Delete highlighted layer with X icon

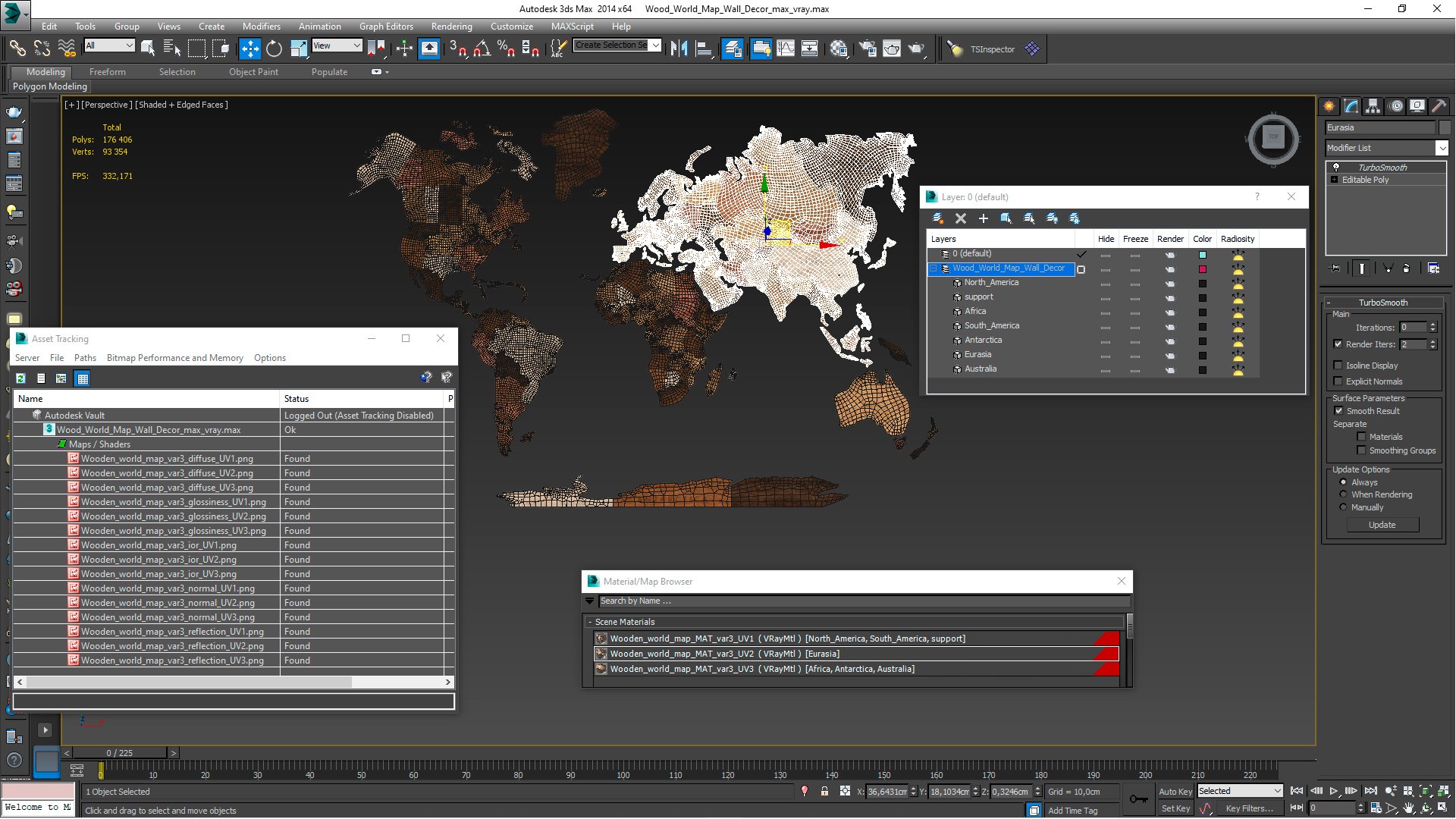click(x=960, y=218)
